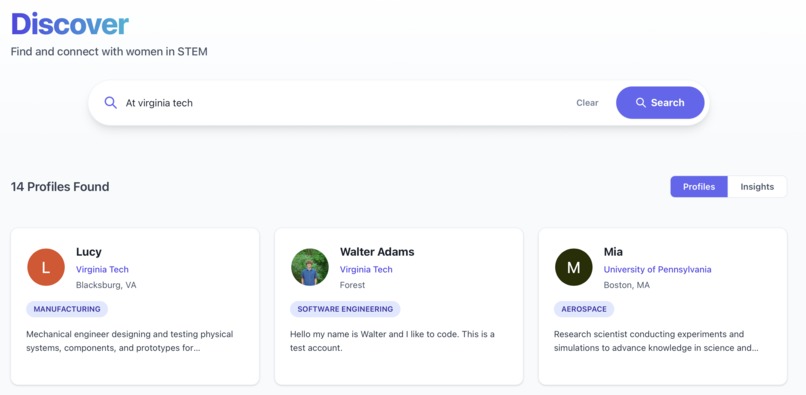Click 'Find and connect with women in STEM'
This screenshot has width=806, height=395.
click(109, 52)
